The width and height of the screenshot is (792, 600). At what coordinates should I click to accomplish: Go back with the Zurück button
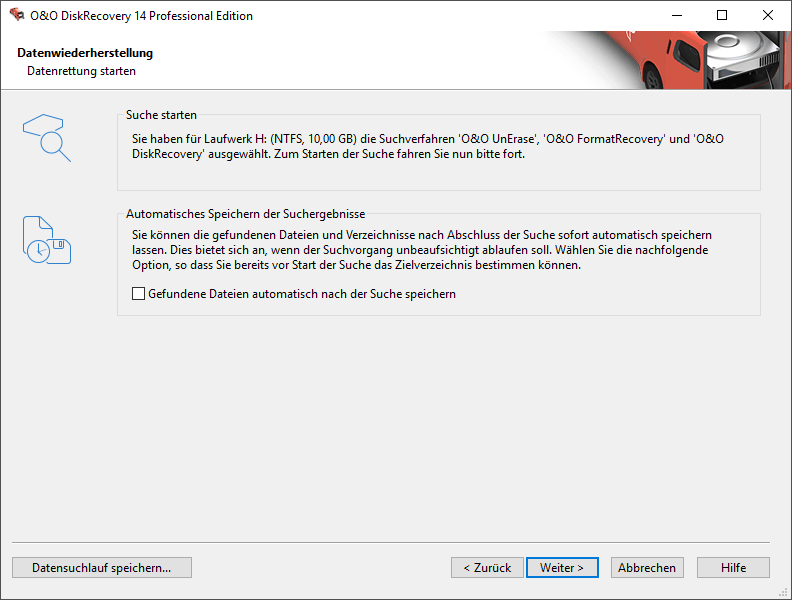click(x=487, y=568)
